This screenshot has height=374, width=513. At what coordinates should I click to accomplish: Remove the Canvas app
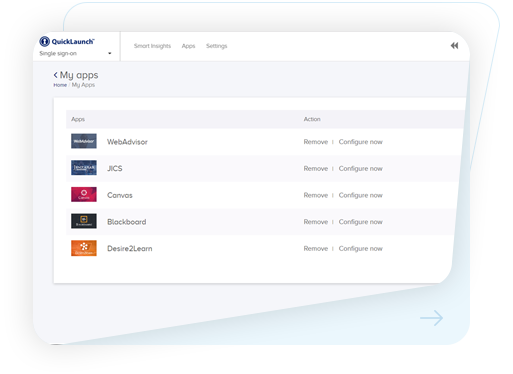tap(316, 195)
